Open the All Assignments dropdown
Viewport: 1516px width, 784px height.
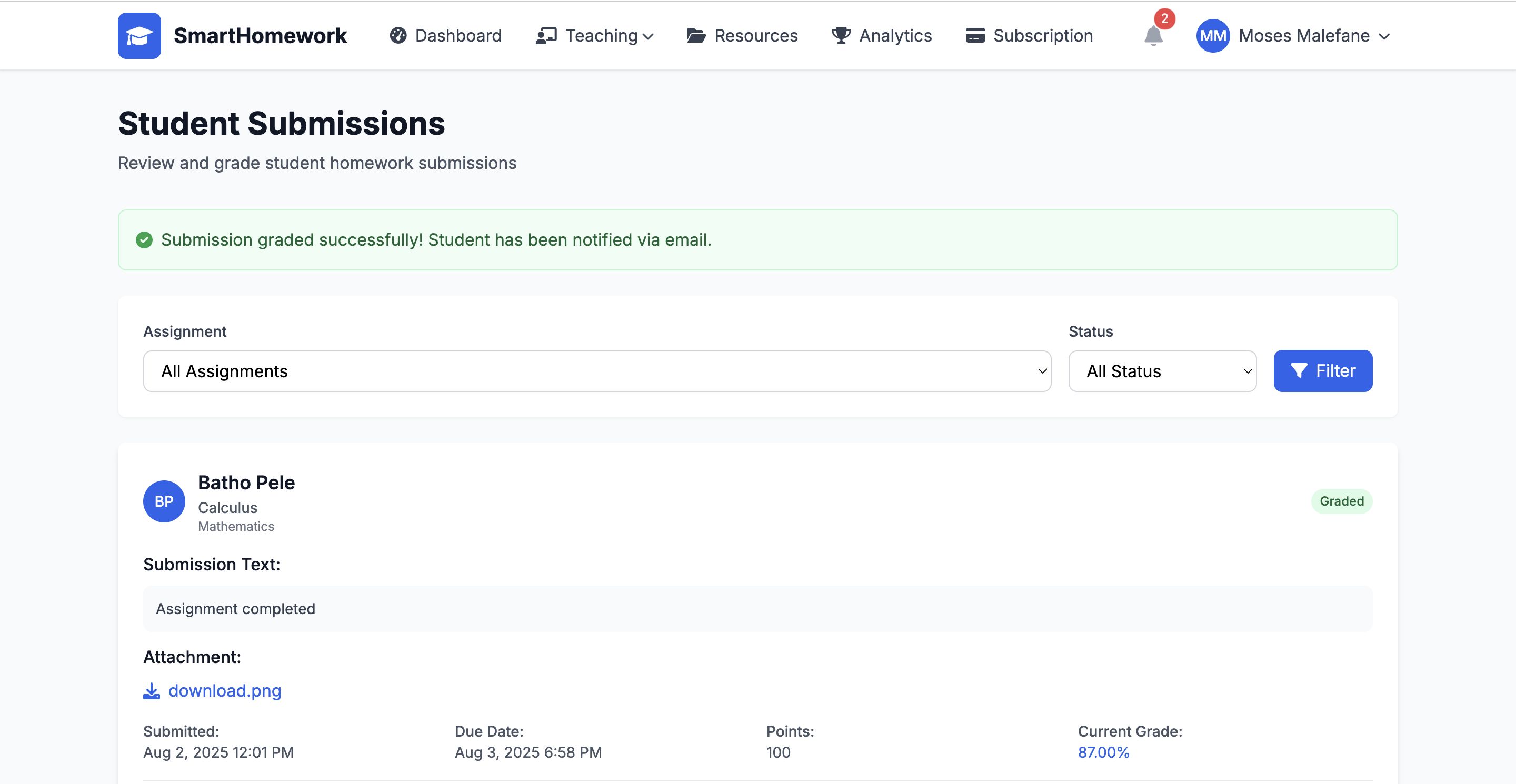coord(597,371)
